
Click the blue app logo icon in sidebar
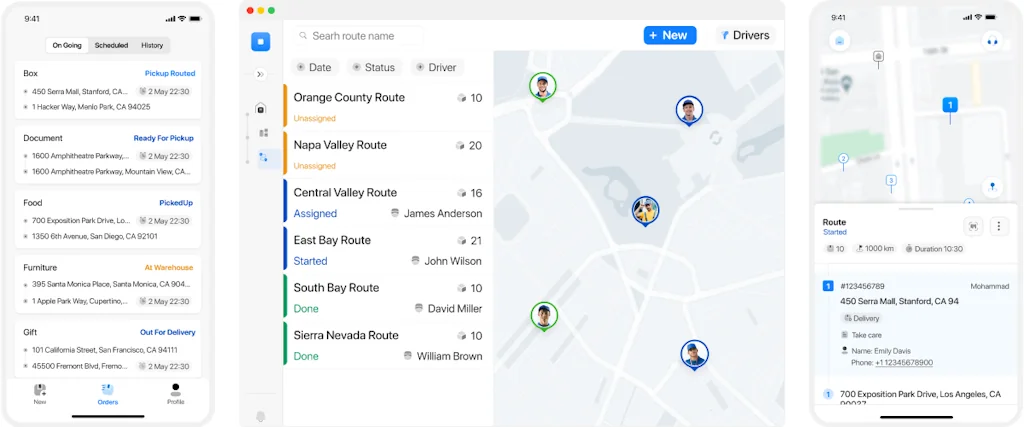tap(261, 42)
